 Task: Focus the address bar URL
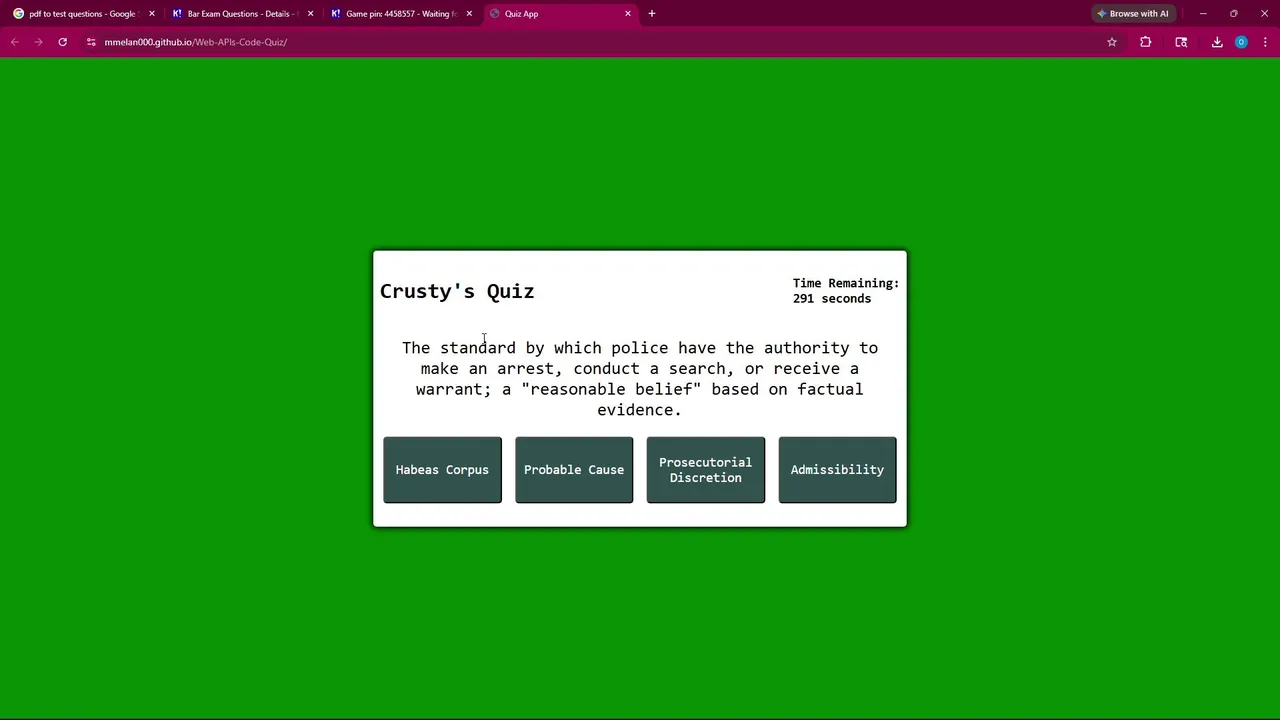(196, 42)
